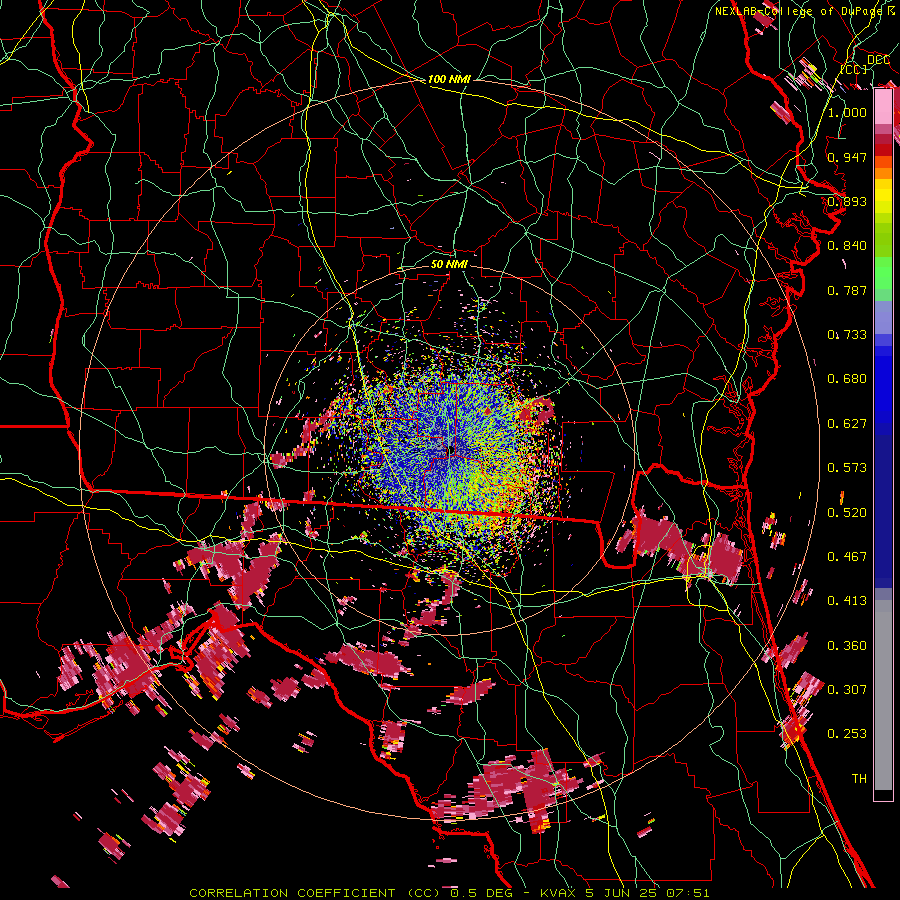Click the "CORRELATION COEFFICIENT (CC)" caption at the bottom
This screenshot has width=900, height=900.
(x=314, y=893)
